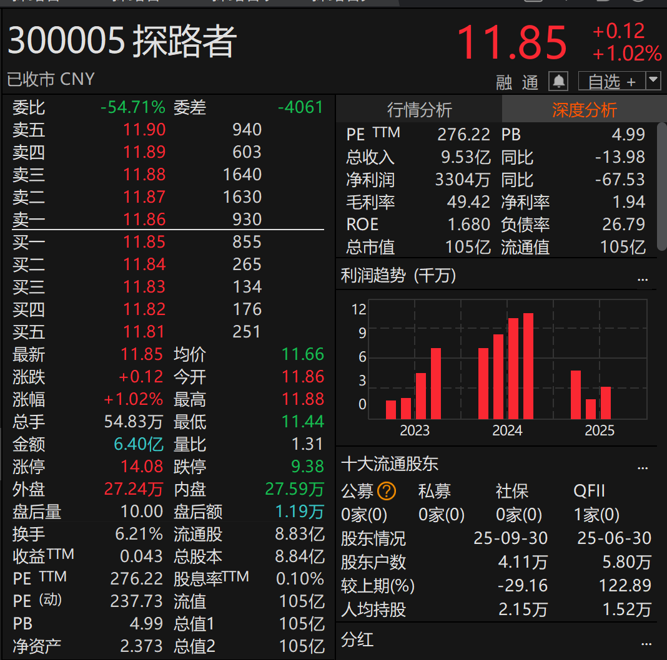Switch to the 深度分析 tab
This screenshot has width=667, height=660.
coord(584,110)
